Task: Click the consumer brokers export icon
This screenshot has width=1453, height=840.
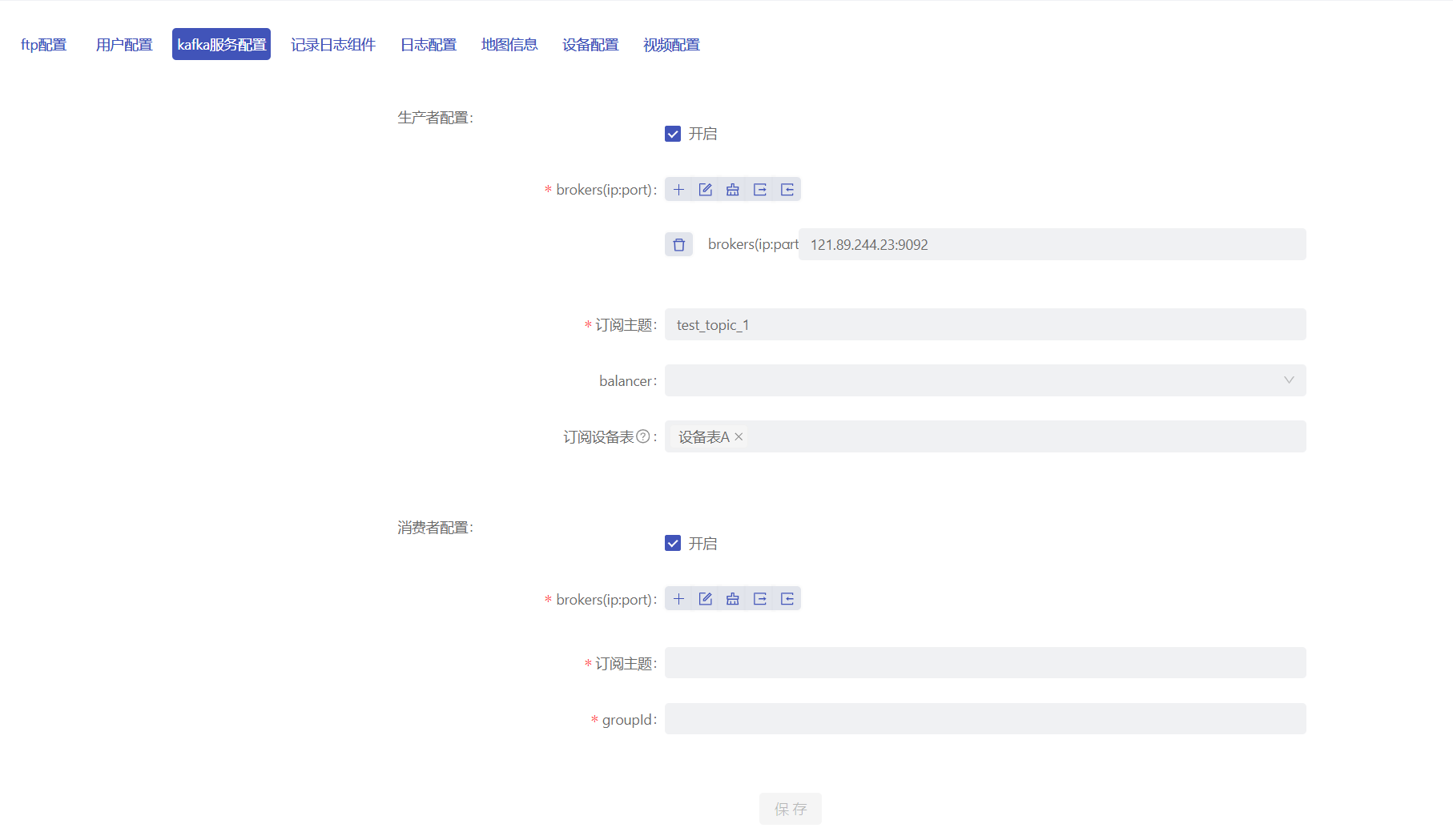Action: point(760,599)
